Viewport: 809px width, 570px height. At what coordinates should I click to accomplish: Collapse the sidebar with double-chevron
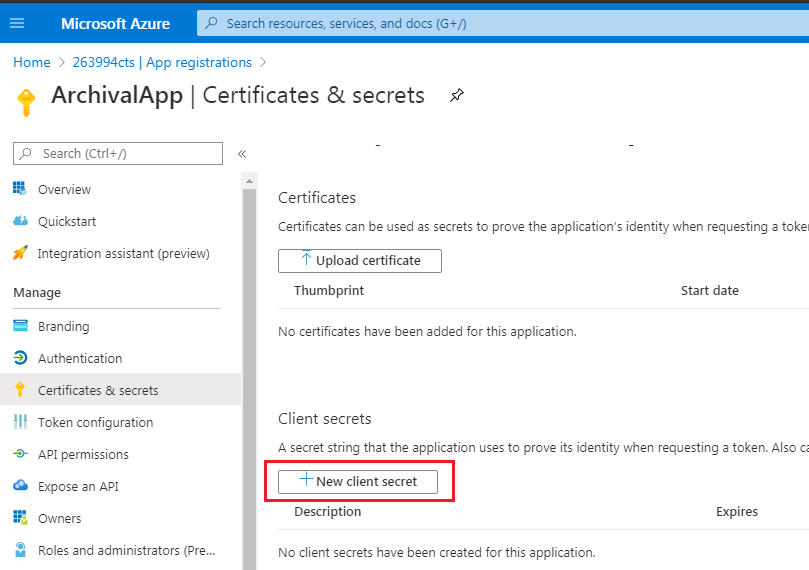[242, 154]
